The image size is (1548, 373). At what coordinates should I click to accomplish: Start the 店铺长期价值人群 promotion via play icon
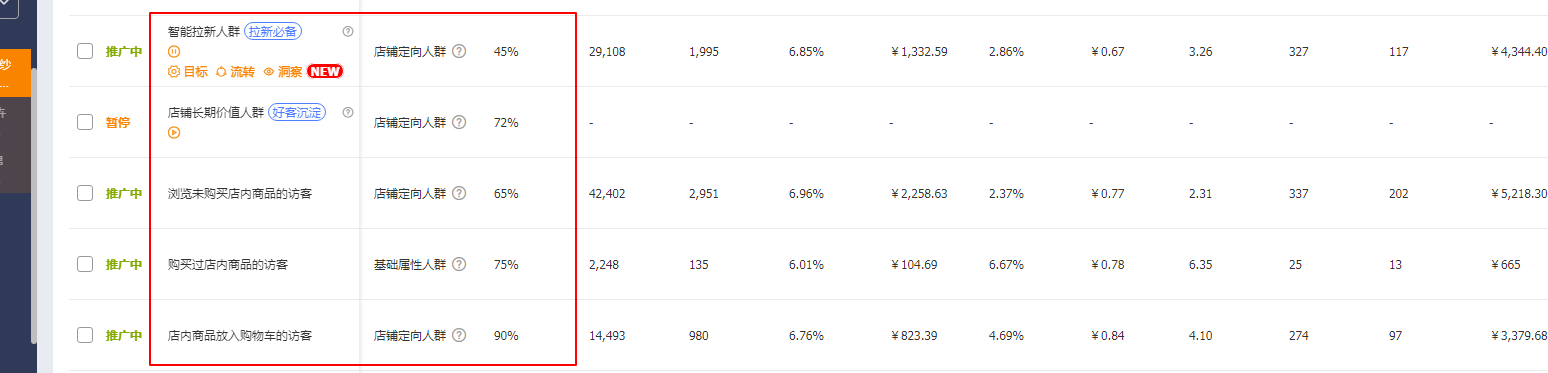pos(174,132)
